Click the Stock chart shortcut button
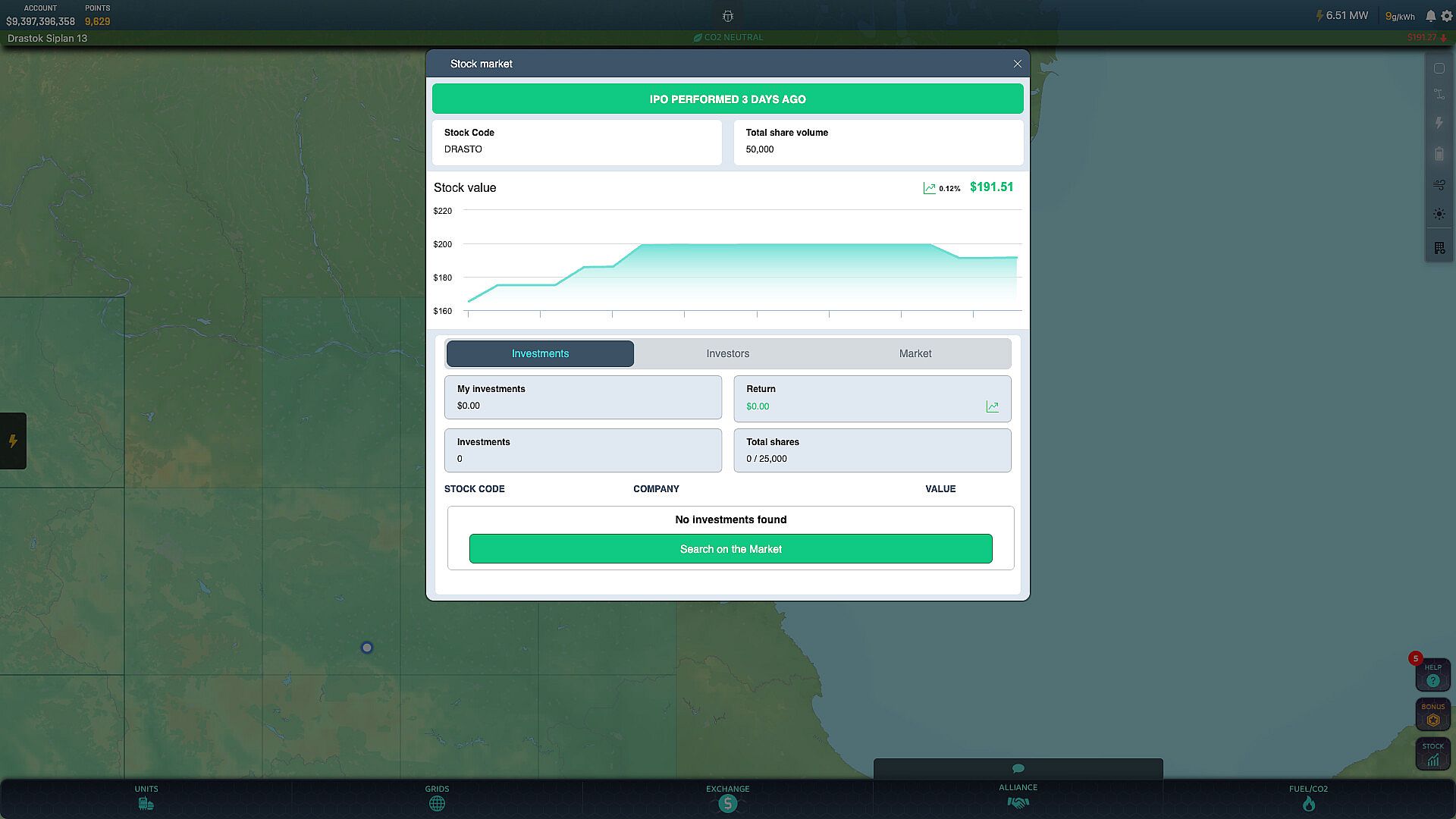The width and height of the screenshot is (1456, 819). coord(1432,755)
